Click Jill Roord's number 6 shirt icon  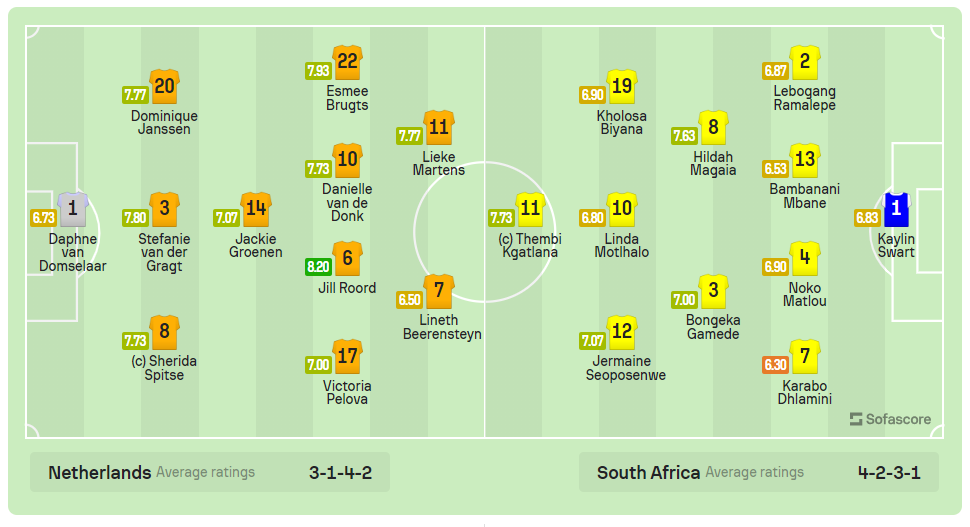tap(347, 259)
